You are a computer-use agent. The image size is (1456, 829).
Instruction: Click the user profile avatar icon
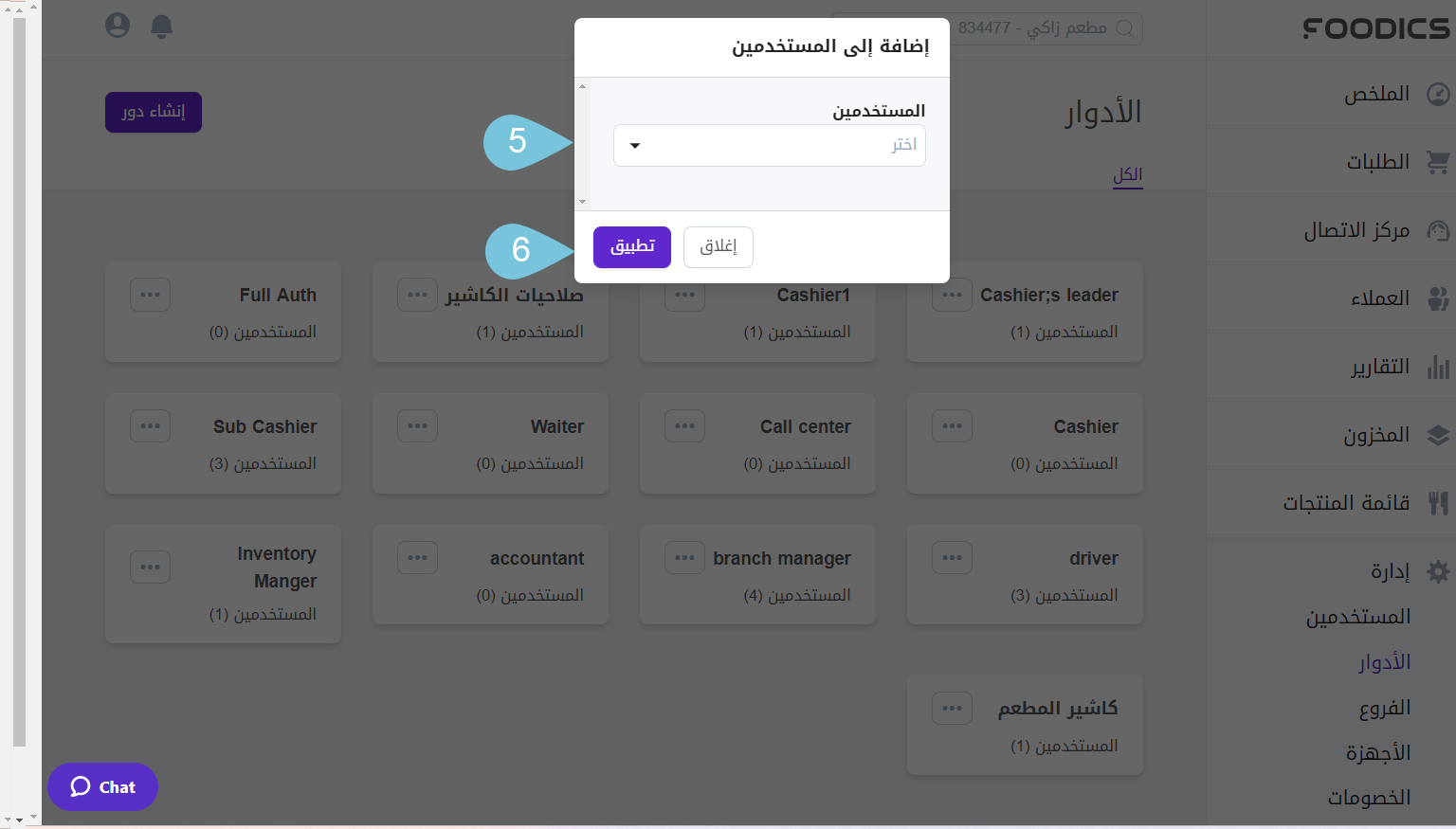coord(117,26)
